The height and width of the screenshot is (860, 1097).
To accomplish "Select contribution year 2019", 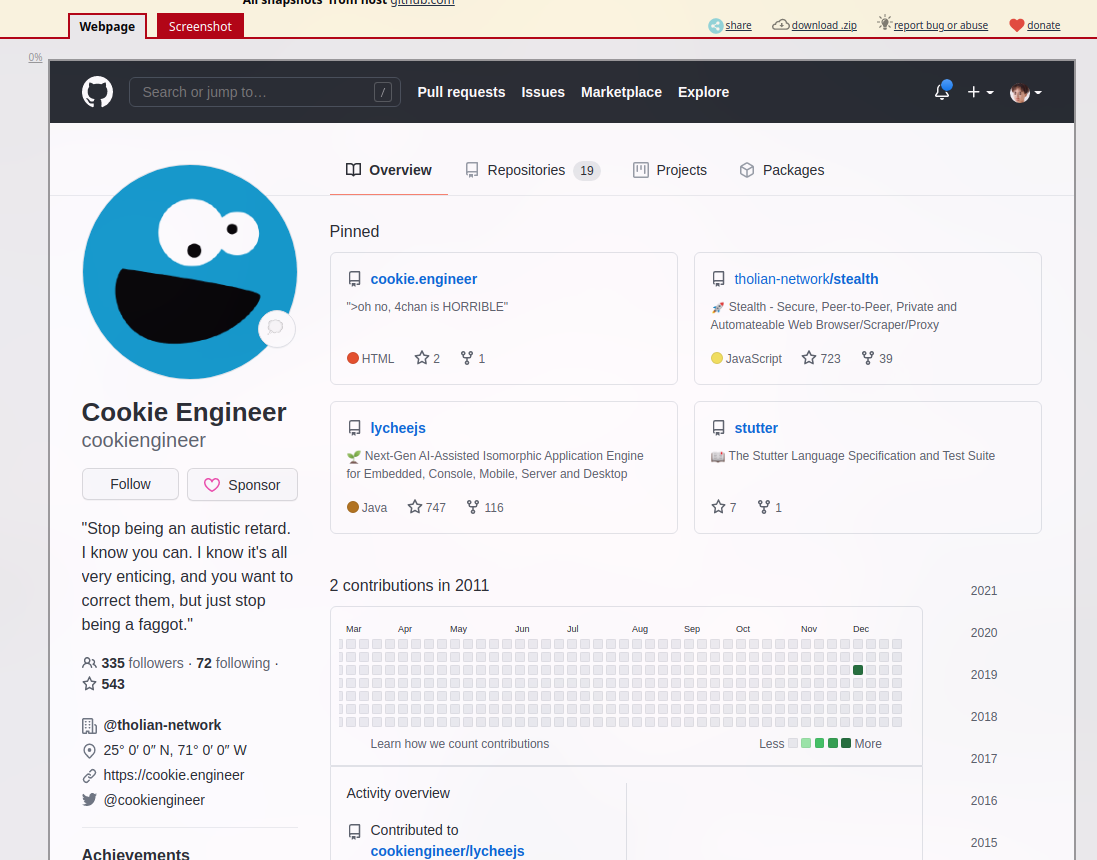I will pos(984,675).
